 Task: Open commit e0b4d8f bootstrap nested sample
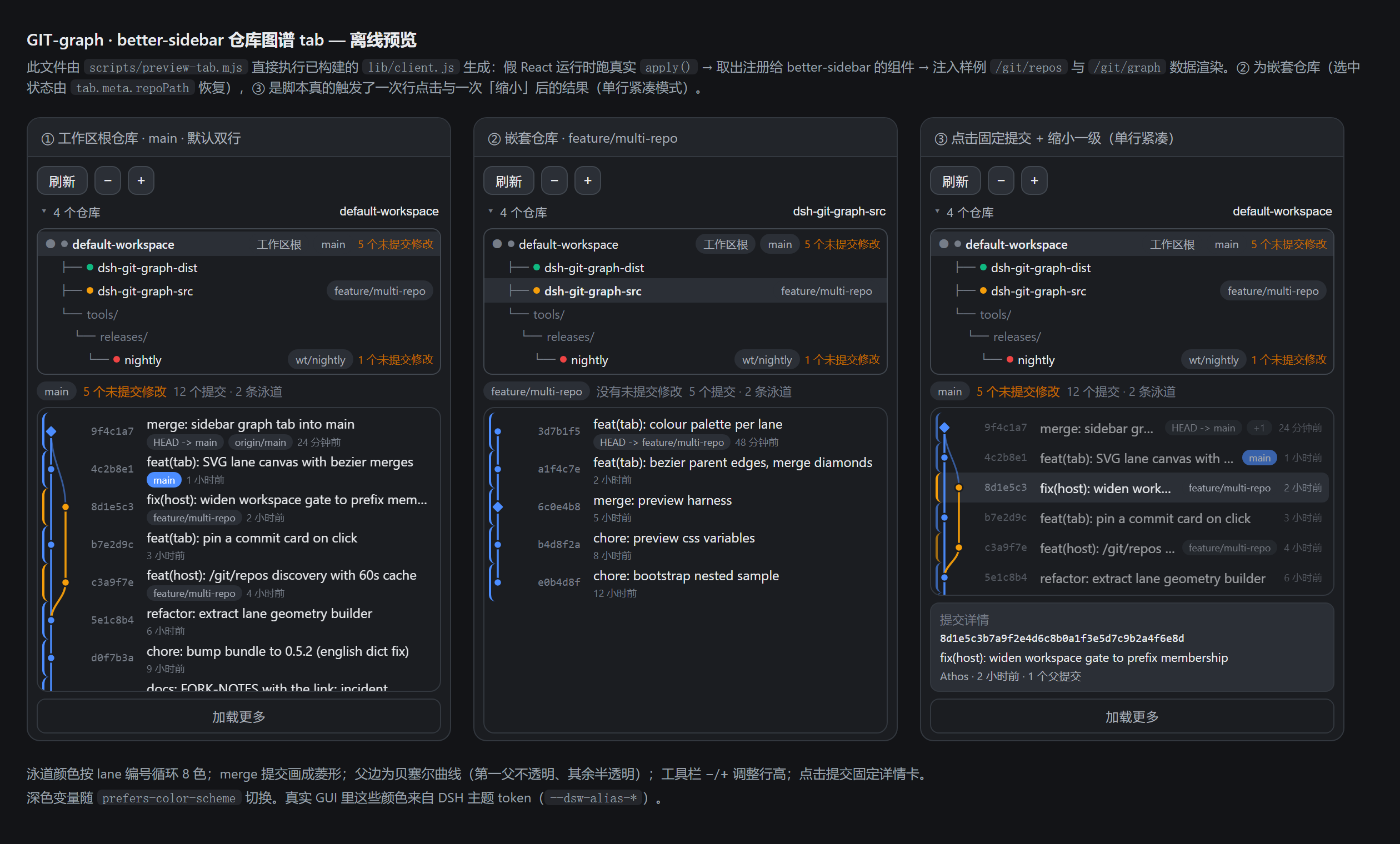tap(685, 582)
